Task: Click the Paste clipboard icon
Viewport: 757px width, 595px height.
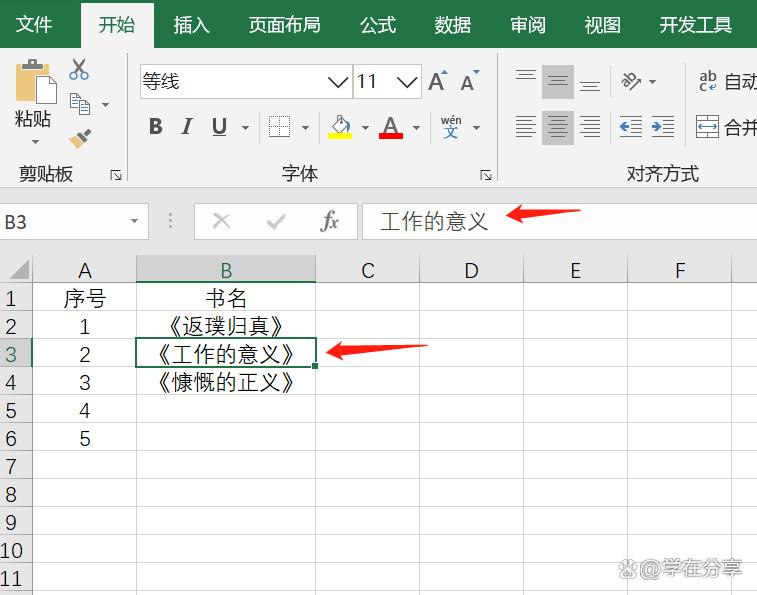Action: [36, 81]
